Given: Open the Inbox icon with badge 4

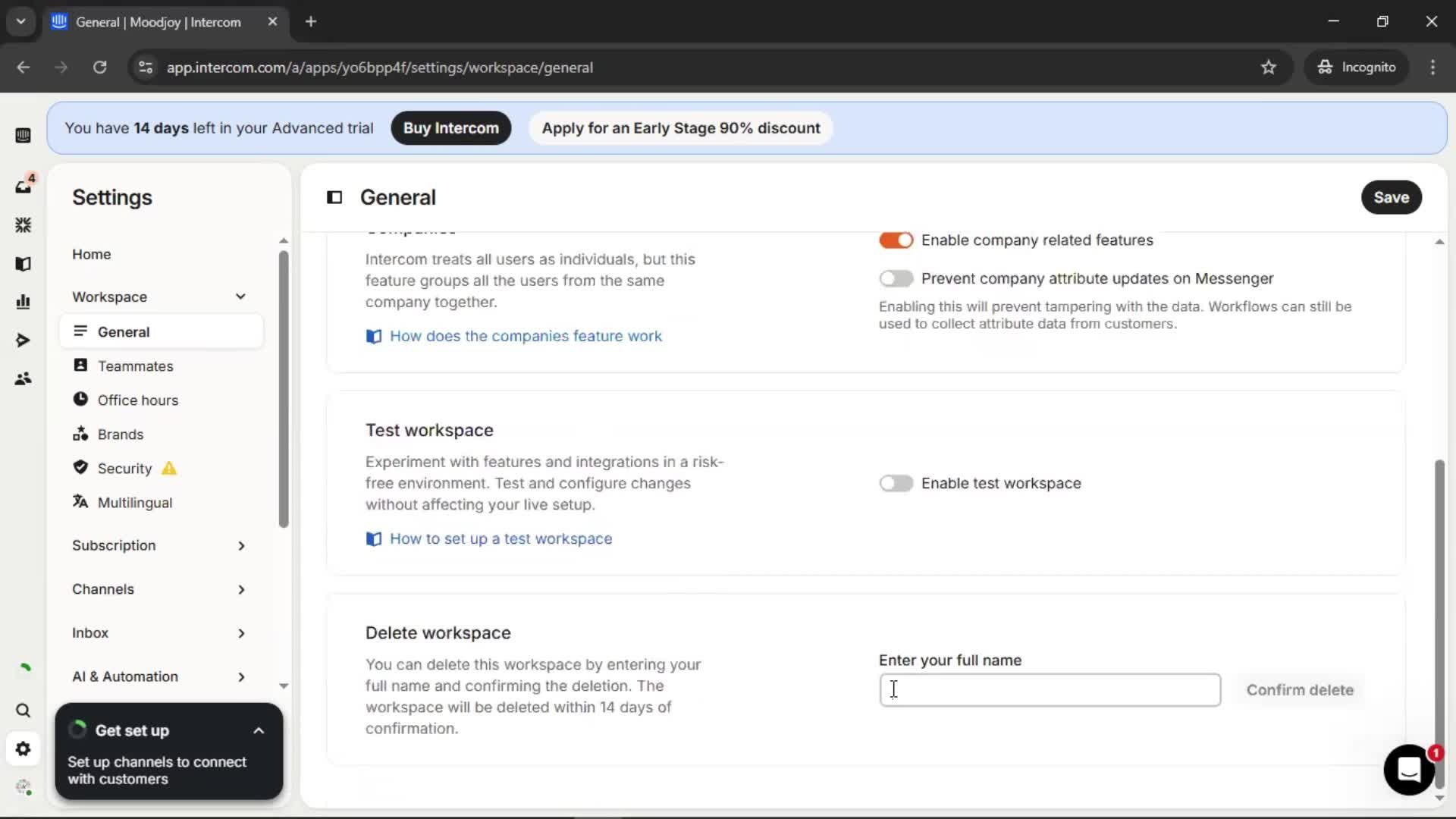Looking at the screenshot, I should 24,185.
